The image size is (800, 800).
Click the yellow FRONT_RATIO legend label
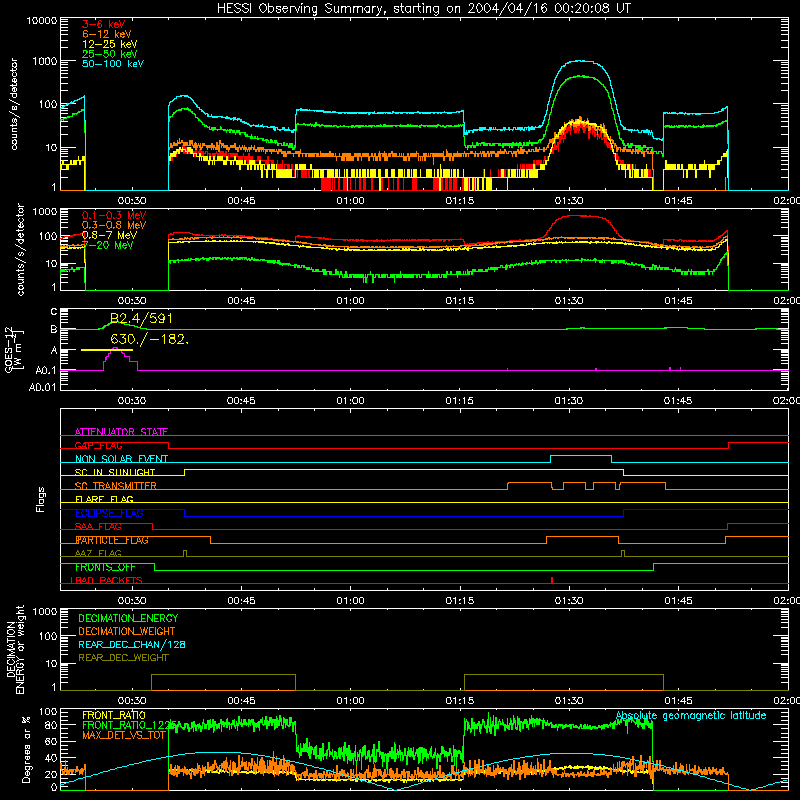[114, 715]
